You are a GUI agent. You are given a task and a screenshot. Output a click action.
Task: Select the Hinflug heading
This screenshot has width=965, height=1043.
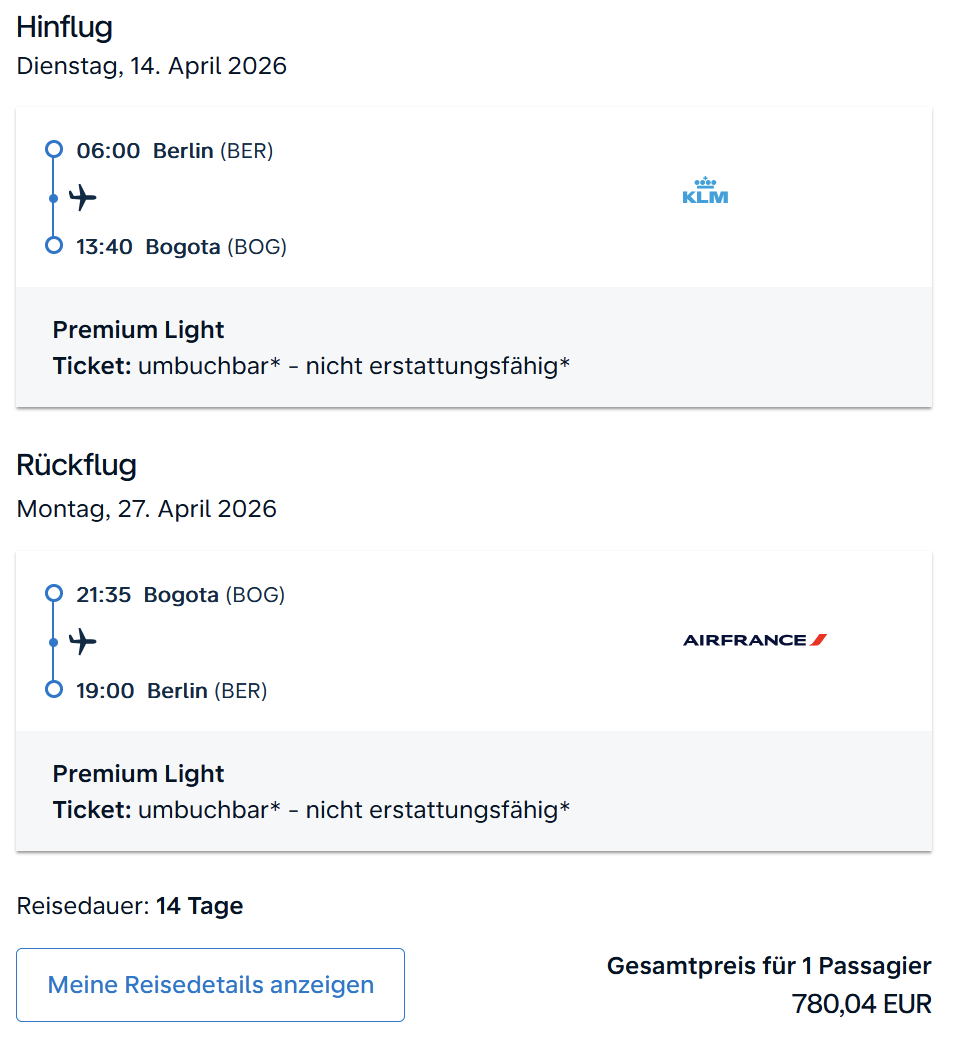[64, 28]
